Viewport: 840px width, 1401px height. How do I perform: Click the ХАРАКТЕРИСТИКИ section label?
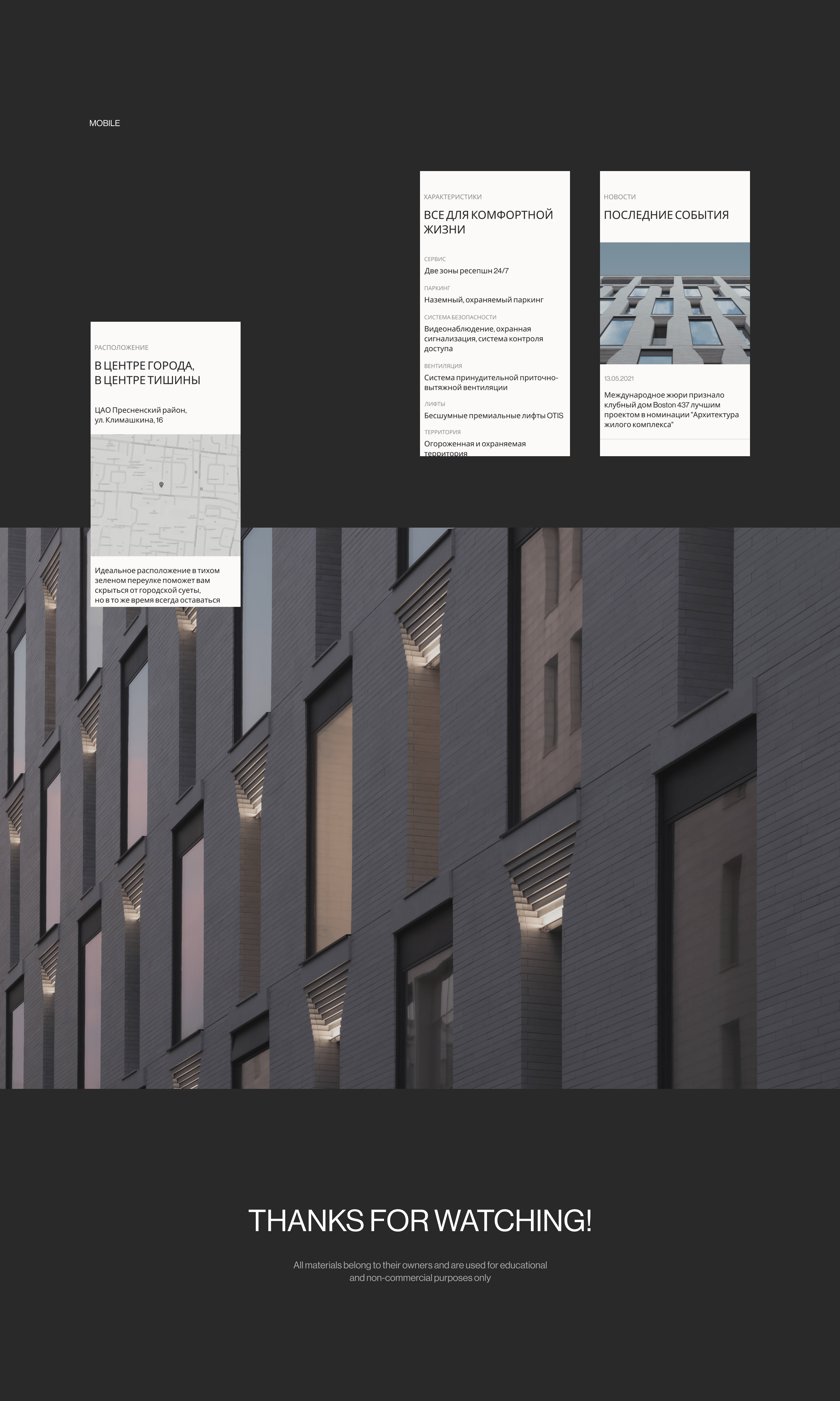(x=452, y=197)
